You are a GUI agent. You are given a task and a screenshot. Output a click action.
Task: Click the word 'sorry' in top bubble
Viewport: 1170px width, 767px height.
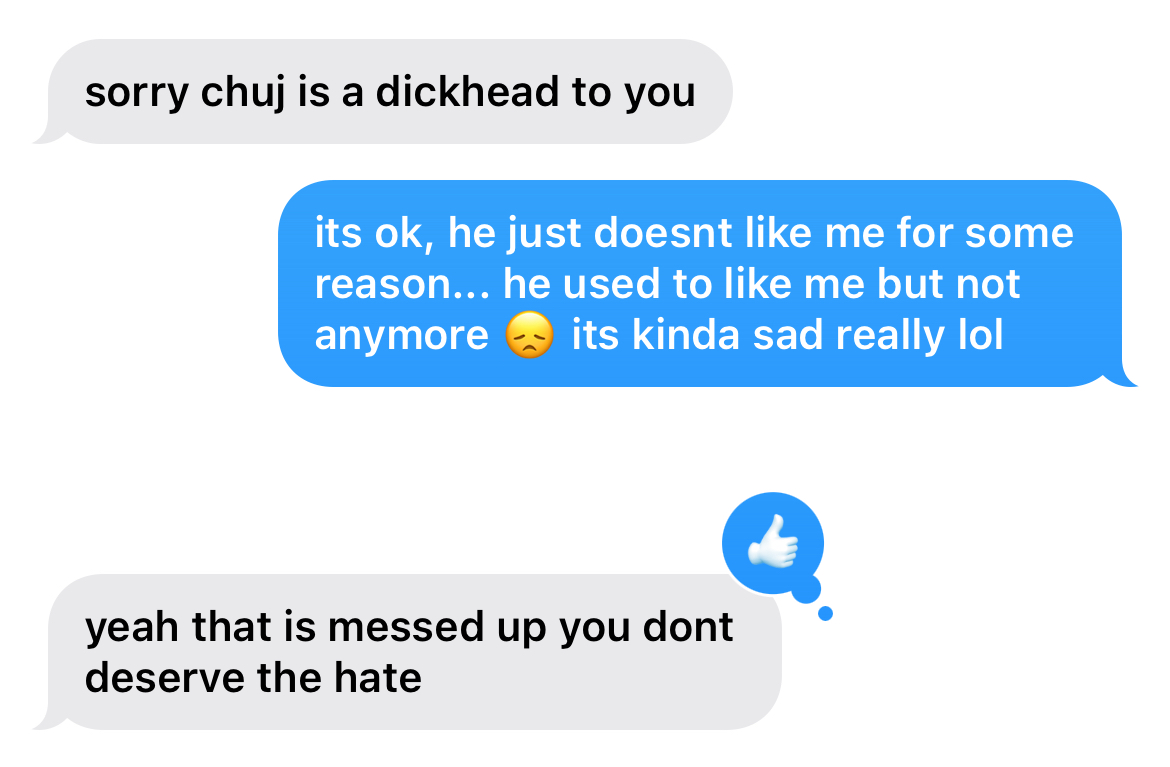click(137, 94)
